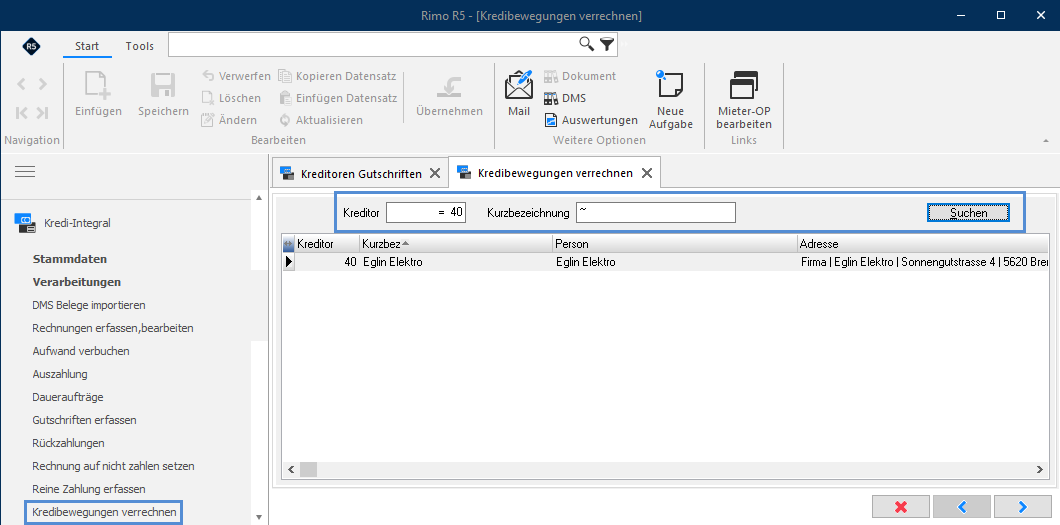Jump to last record navigation icon
Image resolution: width=1060 pixels, height=525 pixels.
click(43, 112)
